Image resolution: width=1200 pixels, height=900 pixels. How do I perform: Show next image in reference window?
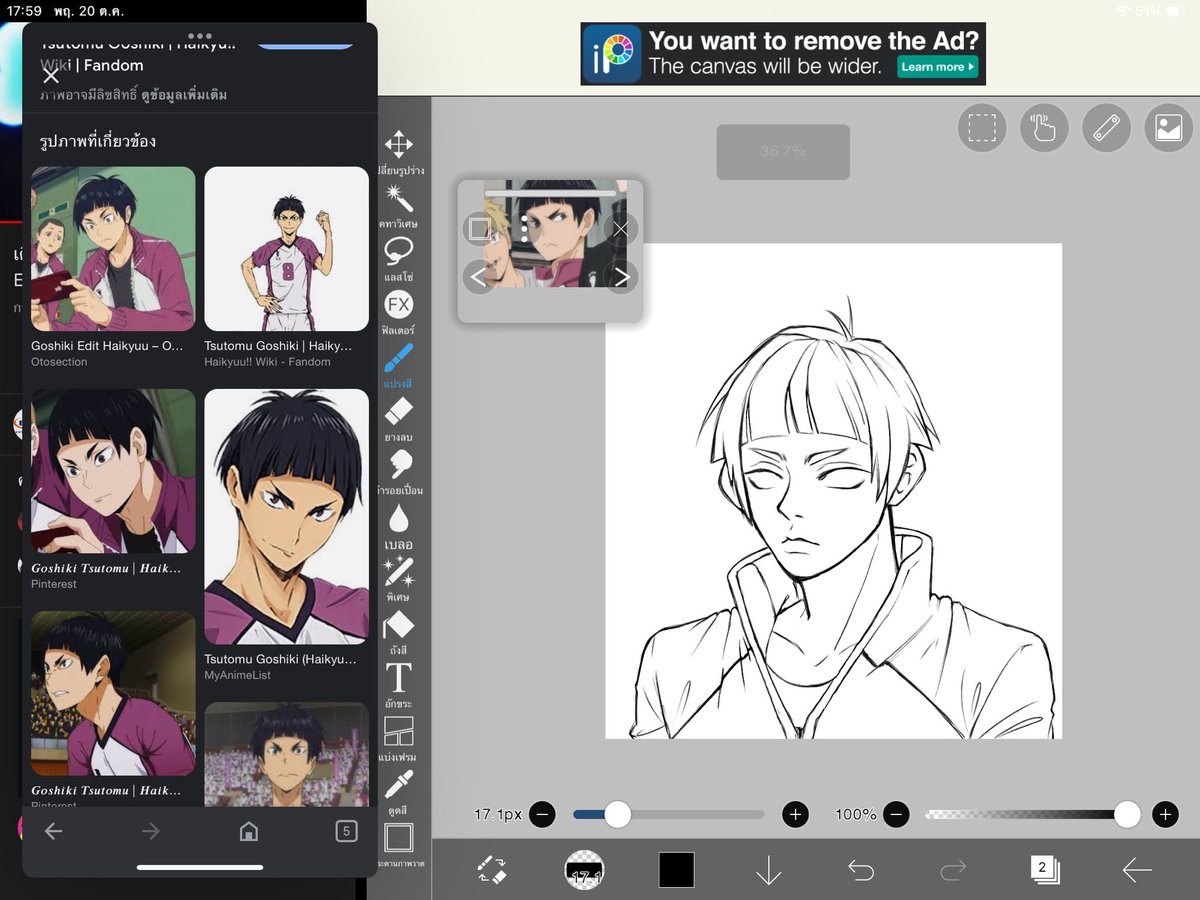[621, 276]
